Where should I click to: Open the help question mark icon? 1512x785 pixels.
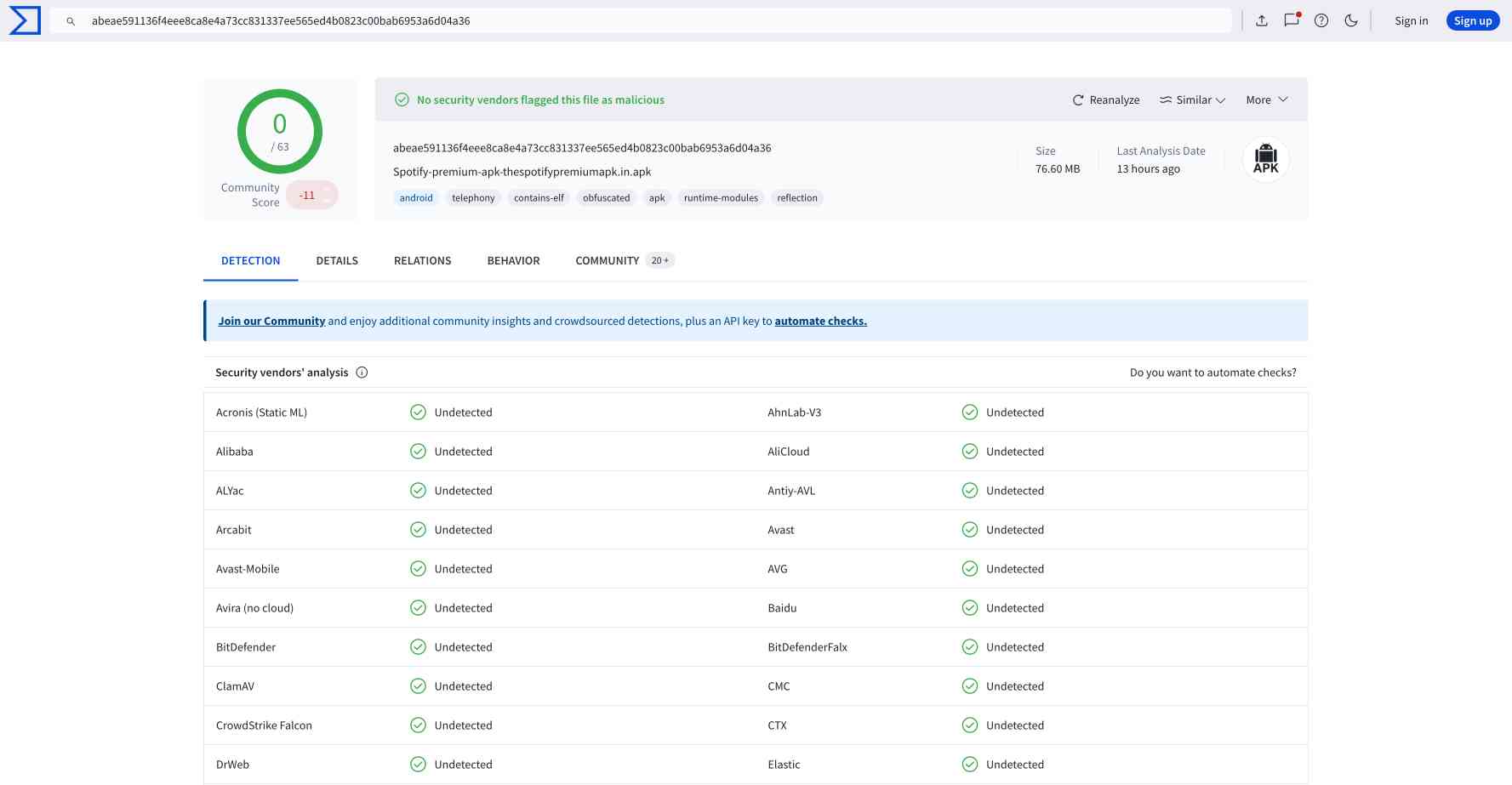point(1321,20)
